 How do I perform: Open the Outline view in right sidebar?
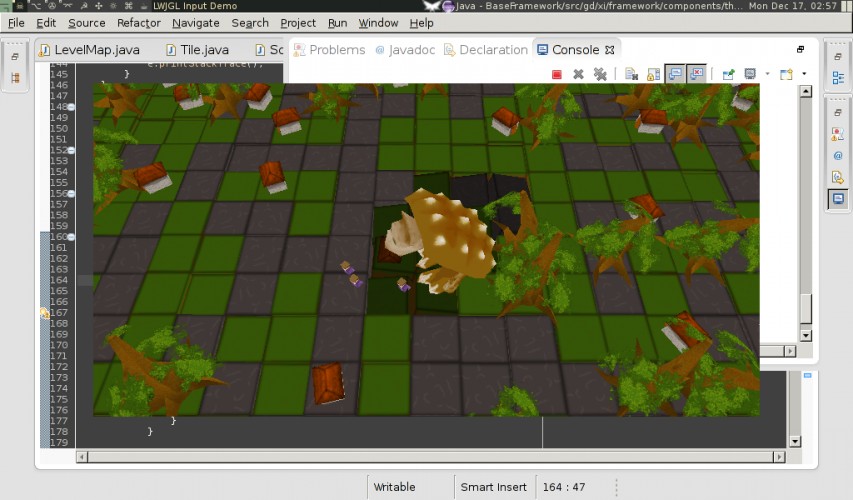pos(838,78)
